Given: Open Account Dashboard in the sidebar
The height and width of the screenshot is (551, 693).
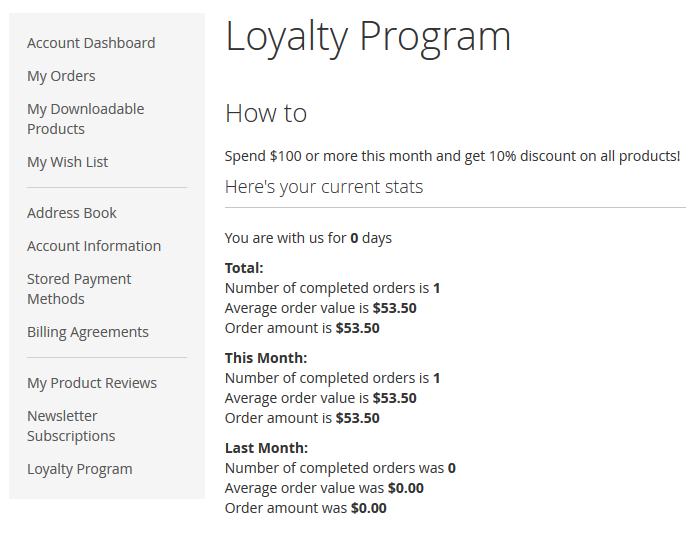Looking at the screenshot, I should (91, 43).
